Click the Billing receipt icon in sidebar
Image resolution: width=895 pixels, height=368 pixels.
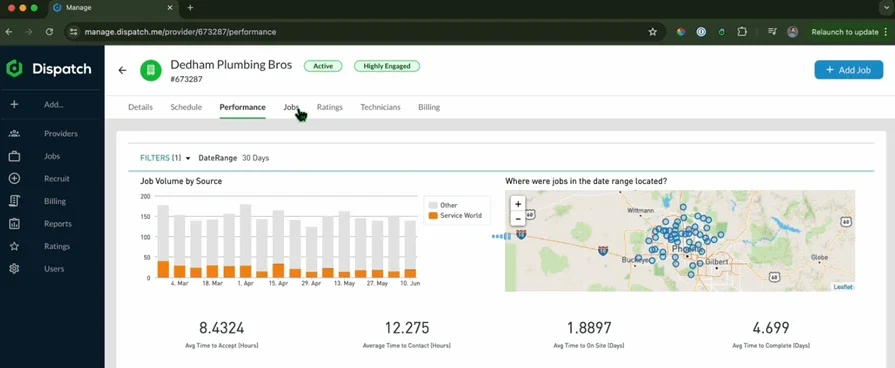(x=14, y=201)
